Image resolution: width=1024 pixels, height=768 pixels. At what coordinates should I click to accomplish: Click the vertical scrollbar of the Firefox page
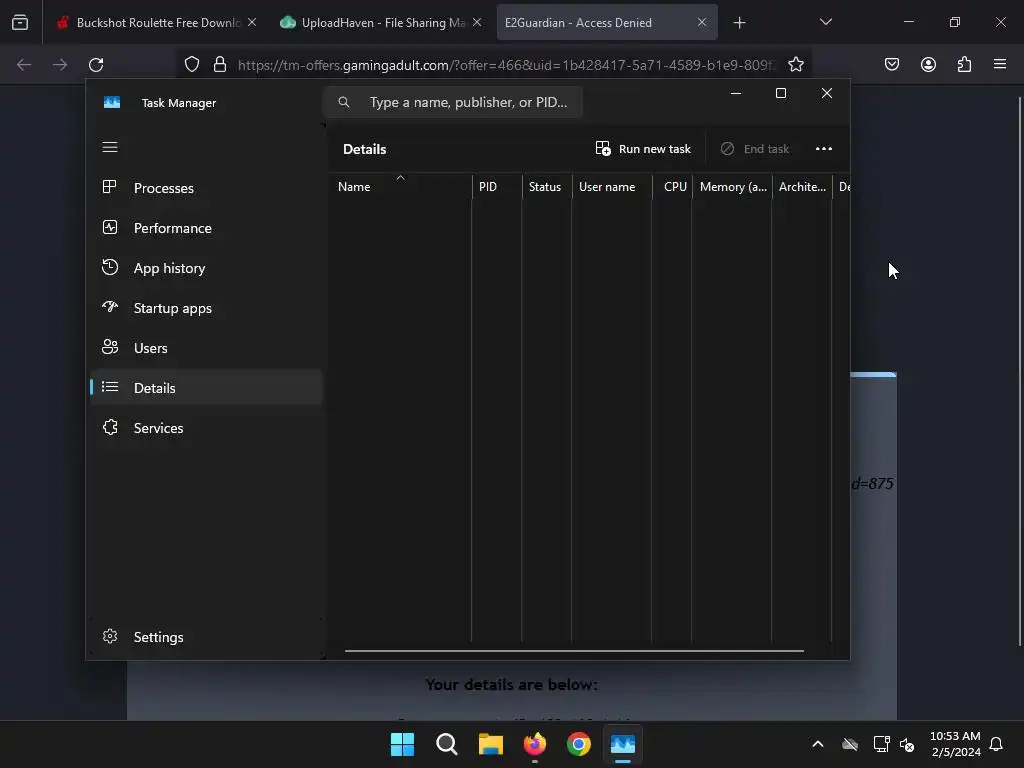[1019, 372]
